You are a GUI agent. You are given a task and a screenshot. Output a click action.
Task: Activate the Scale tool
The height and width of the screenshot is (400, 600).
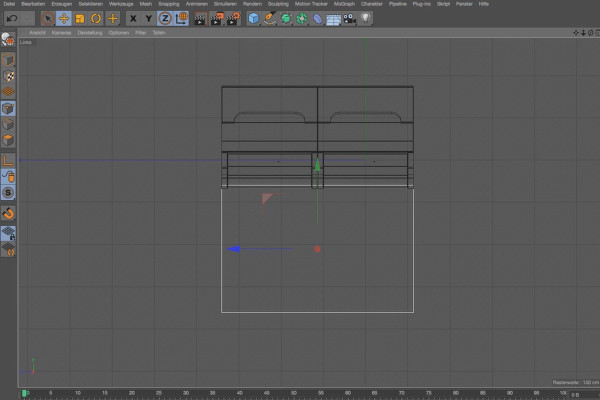point(80,18)
